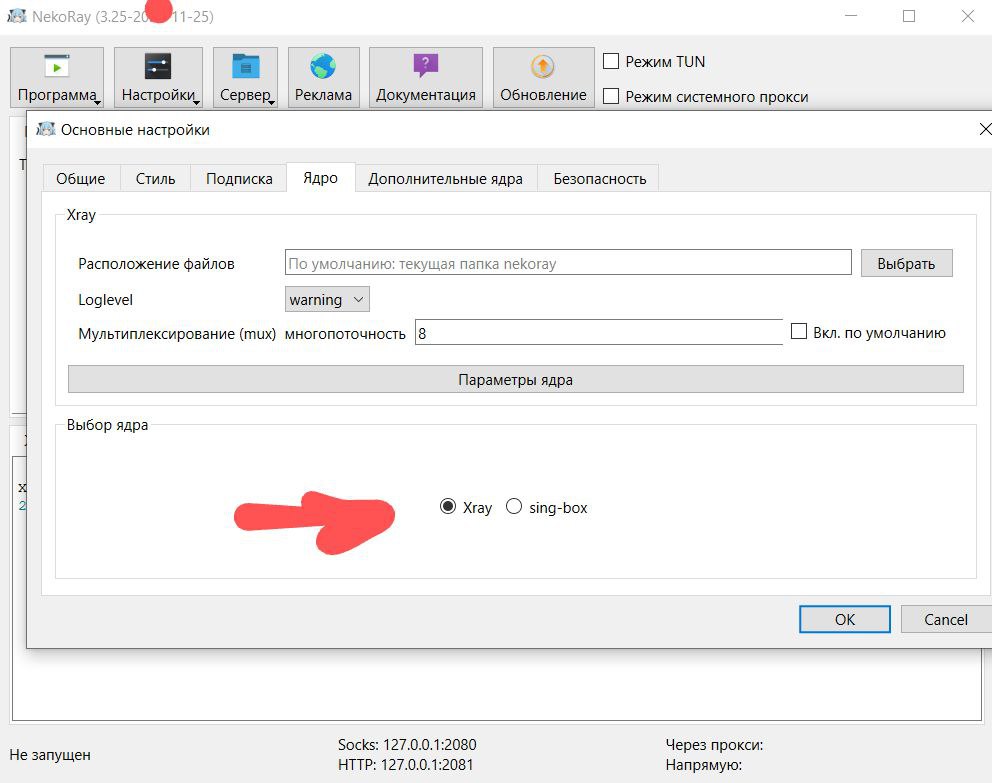The width and height of the screenshot is (992, 783).
Task: Click the NekoRay app icon in title bar
Action: click(x=17, y=16)
